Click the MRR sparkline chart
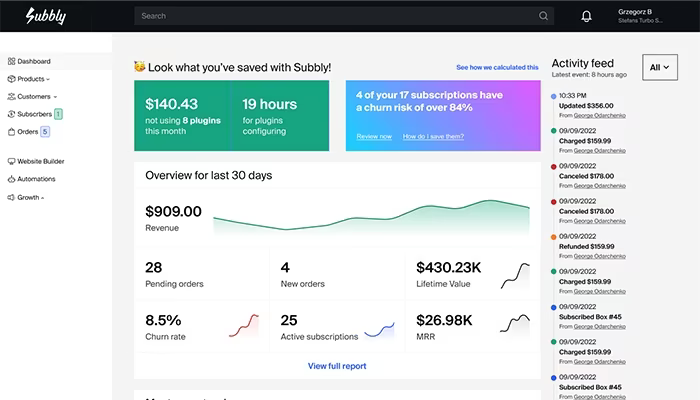Image resolution: width=700 pixels, height=400 pixels. [515, 323]
